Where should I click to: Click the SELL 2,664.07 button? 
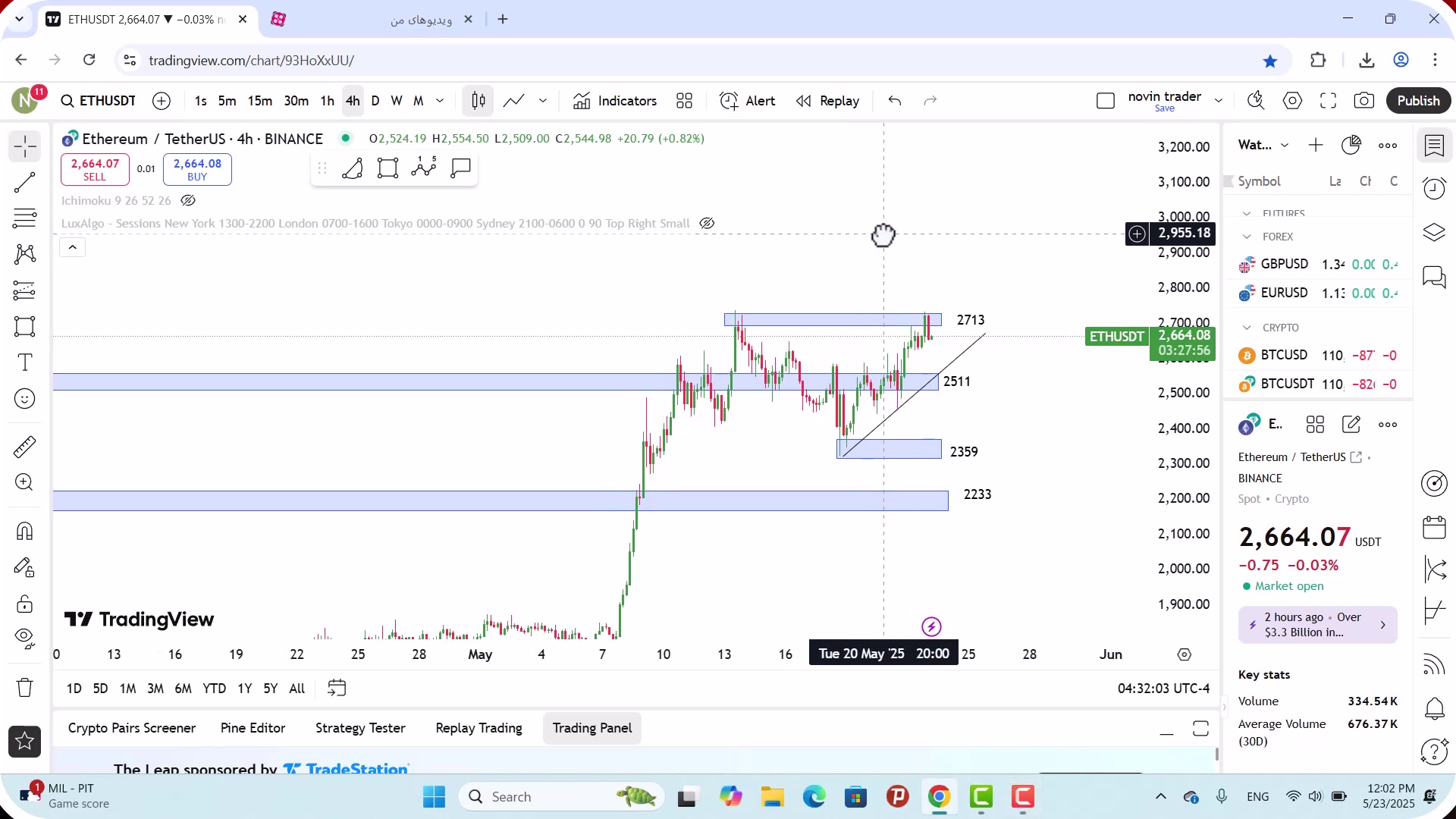point(95,169)
